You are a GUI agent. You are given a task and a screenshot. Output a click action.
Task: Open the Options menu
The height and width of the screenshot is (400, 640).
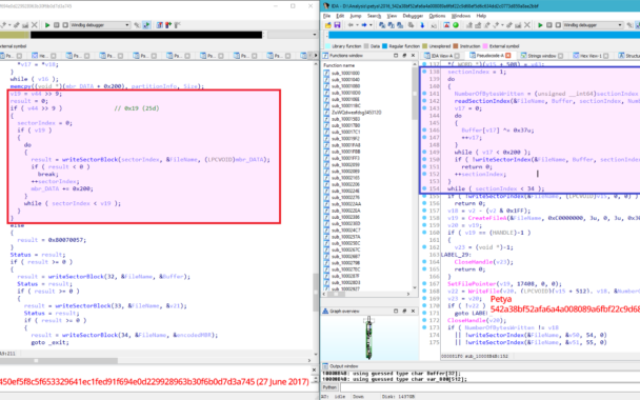coord(437,16)
